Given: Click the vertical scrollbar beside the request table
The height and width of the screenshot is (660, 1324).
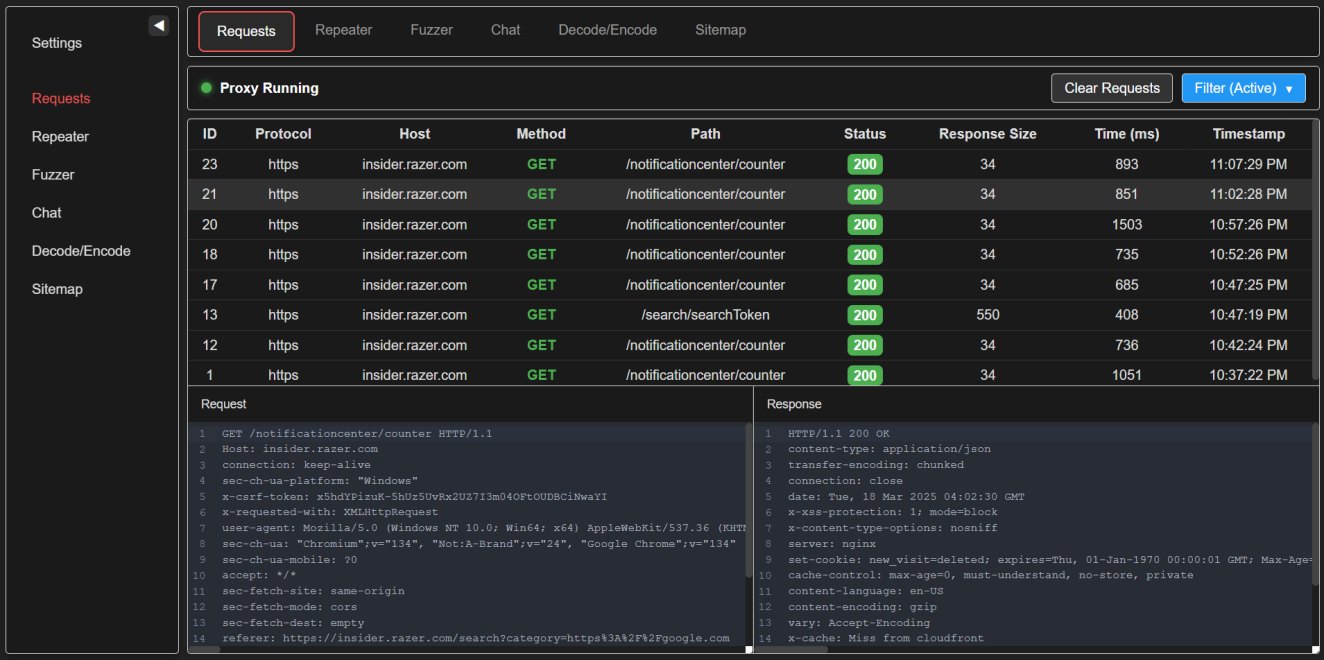Looking at the screenshot, I should click(x=1316, y=250).
